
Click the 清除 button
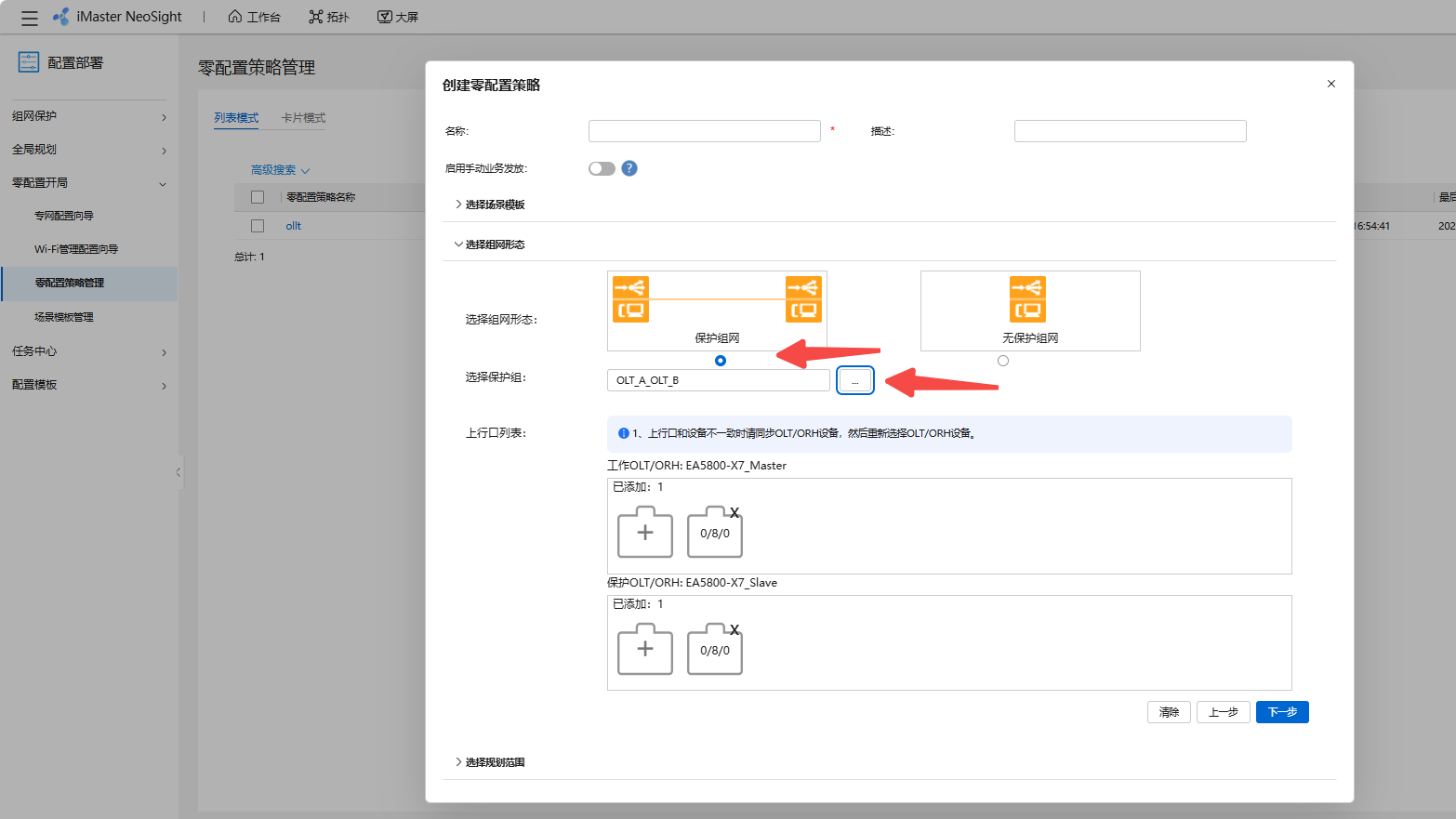click(1169, 712)
